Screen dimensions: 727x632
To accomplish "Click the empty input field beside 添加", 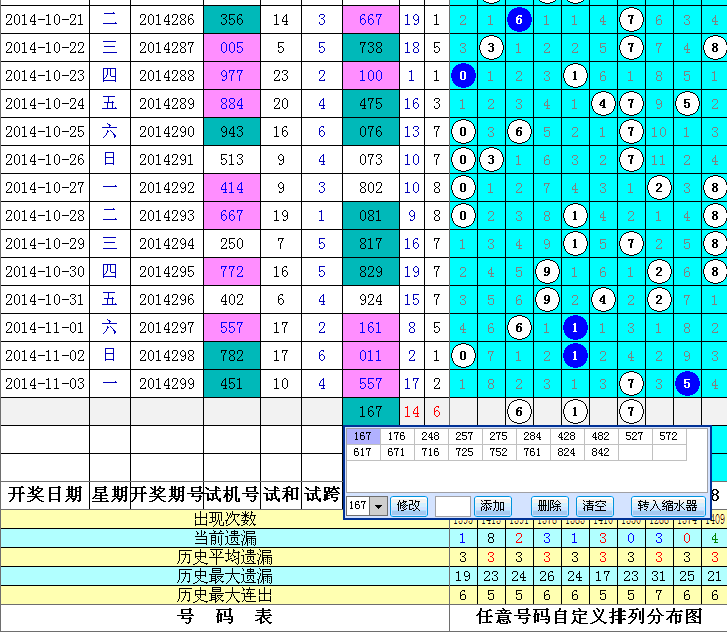I will point(452,507).
